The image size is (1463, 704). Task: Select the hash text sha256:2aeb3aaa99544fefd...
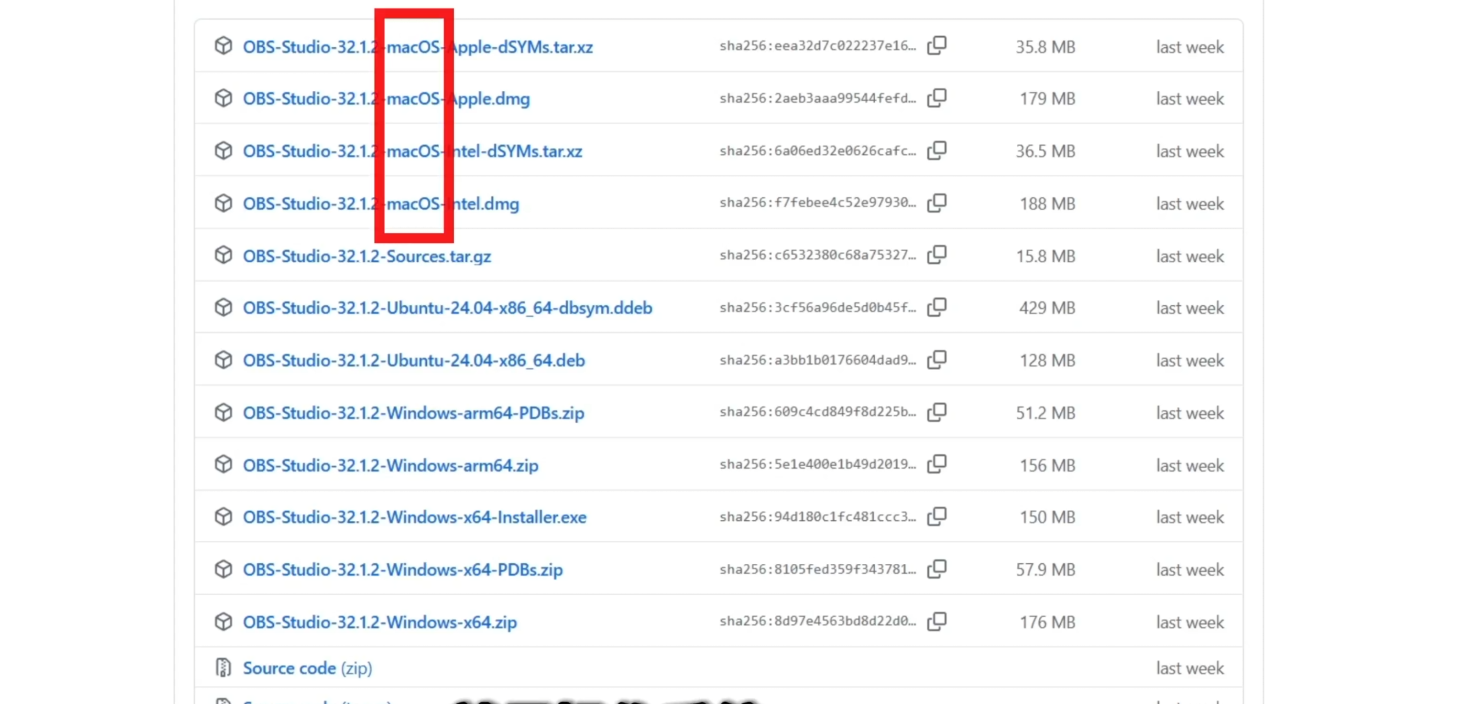pos(818,99)
